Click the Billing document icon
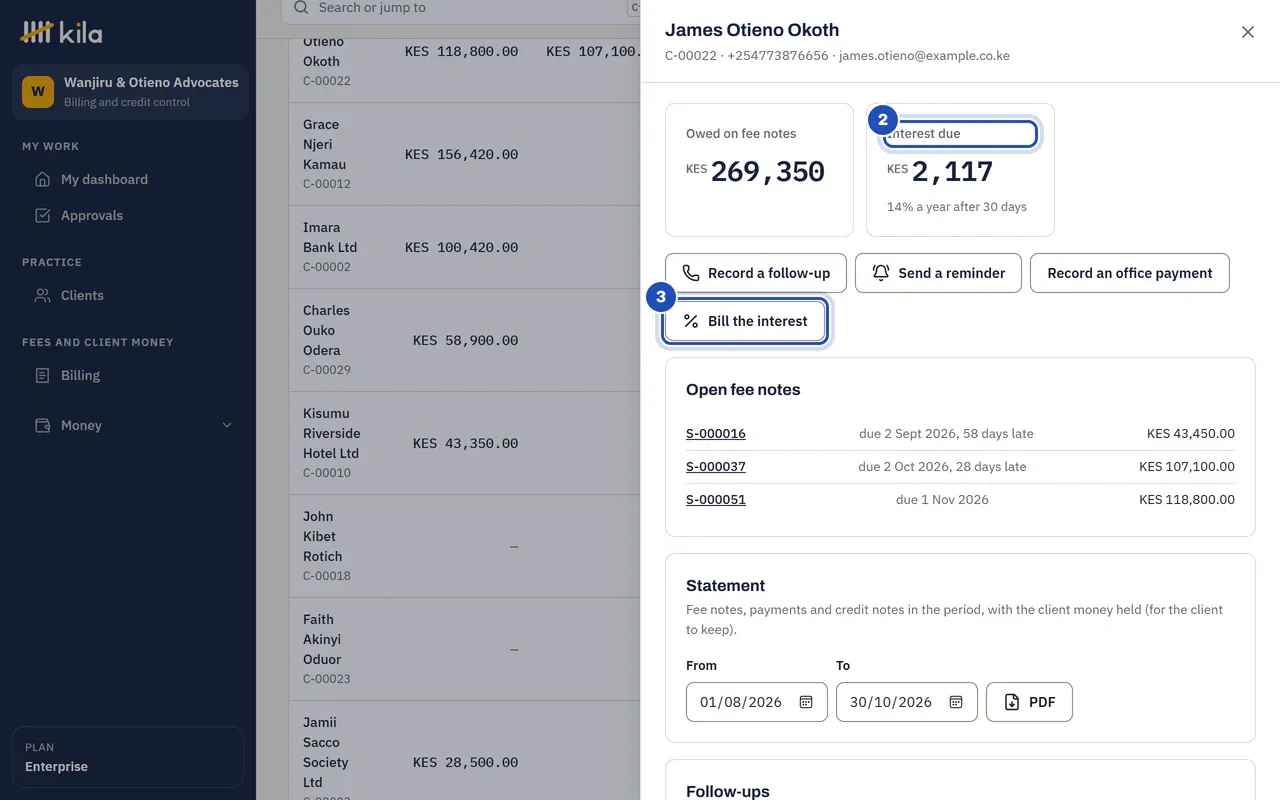 42,376
